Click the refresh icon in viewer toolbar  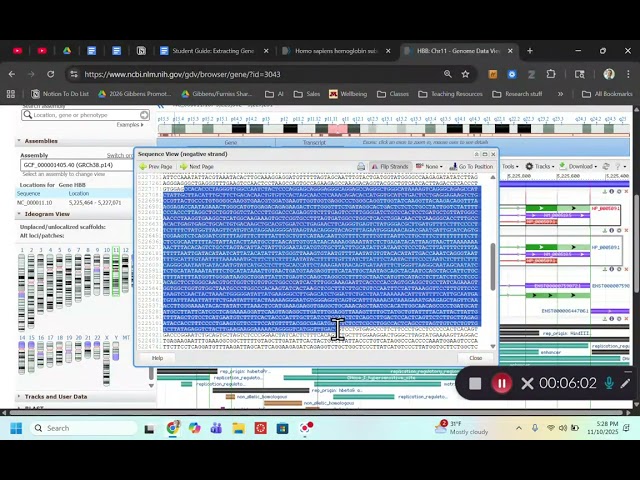(606, 166)
